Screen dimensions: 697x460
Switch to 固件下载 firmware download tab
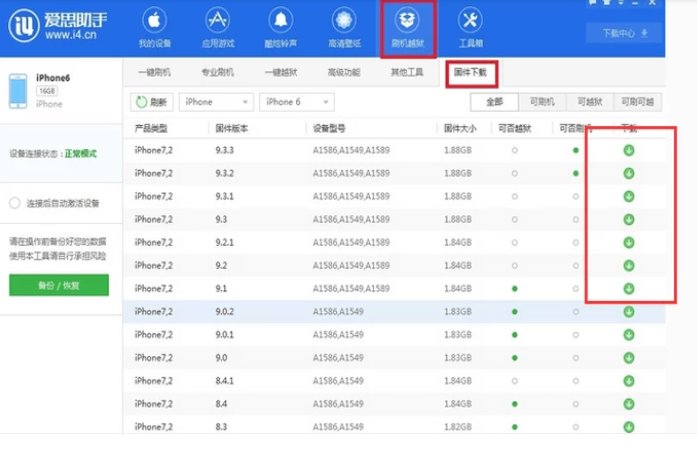470,72
